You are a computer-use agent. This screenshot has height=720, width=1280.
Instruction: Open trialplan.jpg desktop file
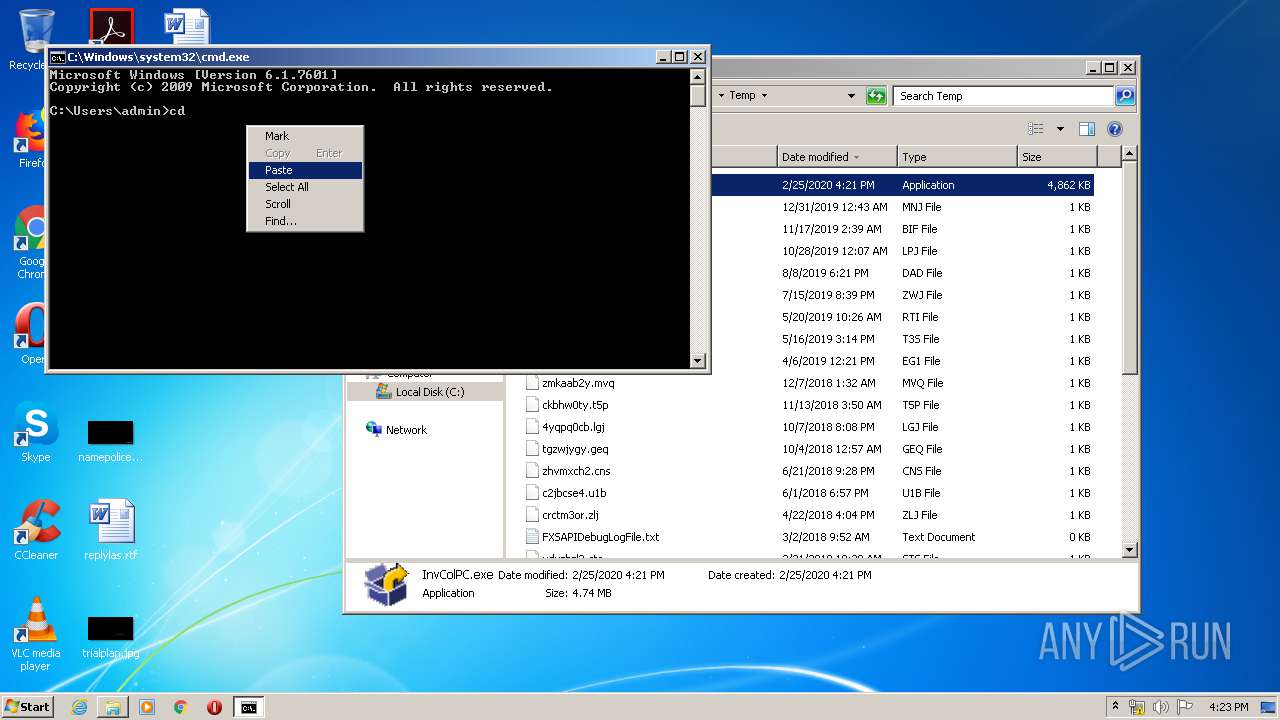tap(111, 636)
